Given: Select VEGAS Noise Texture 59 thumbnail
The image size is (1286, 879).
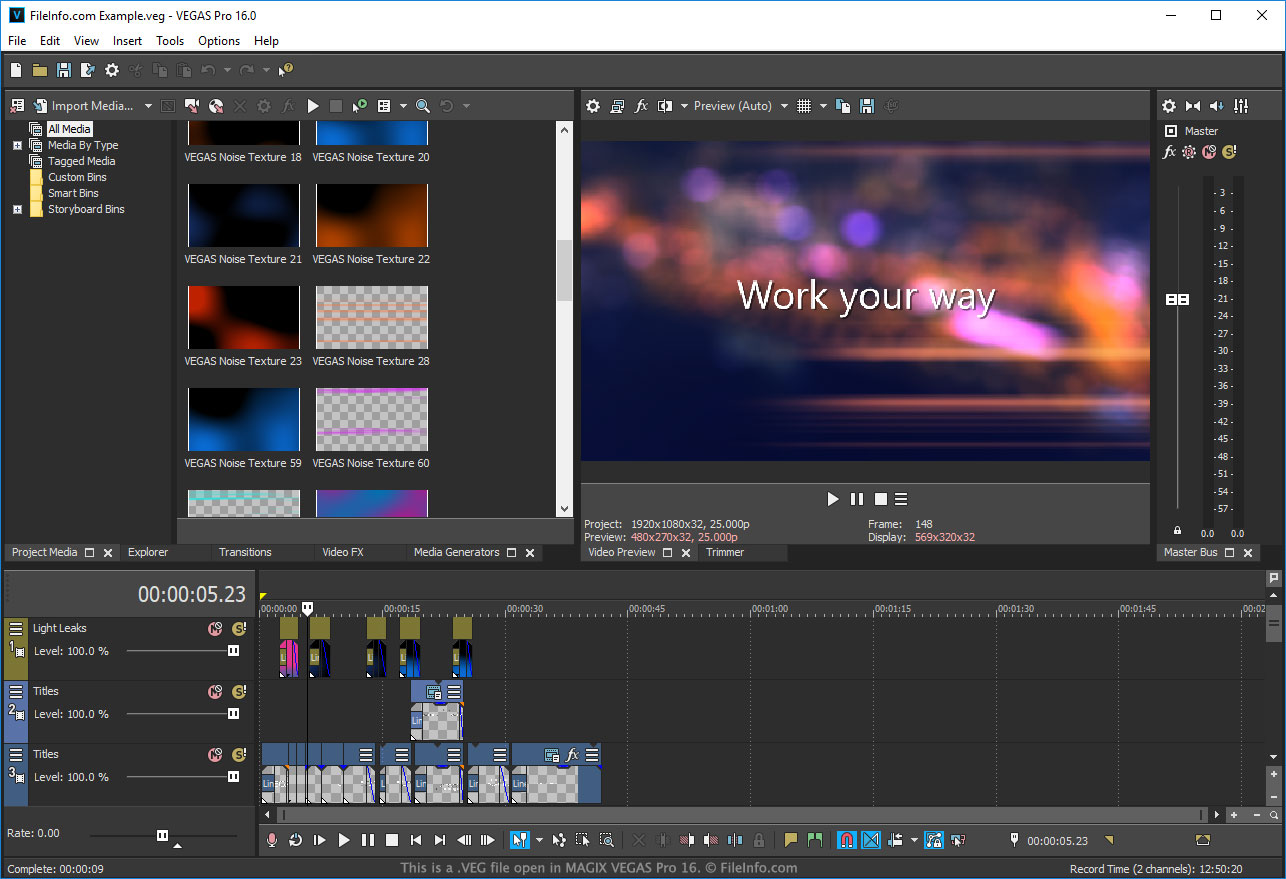Looking at the screenshot, I should [x=244, y=419].
